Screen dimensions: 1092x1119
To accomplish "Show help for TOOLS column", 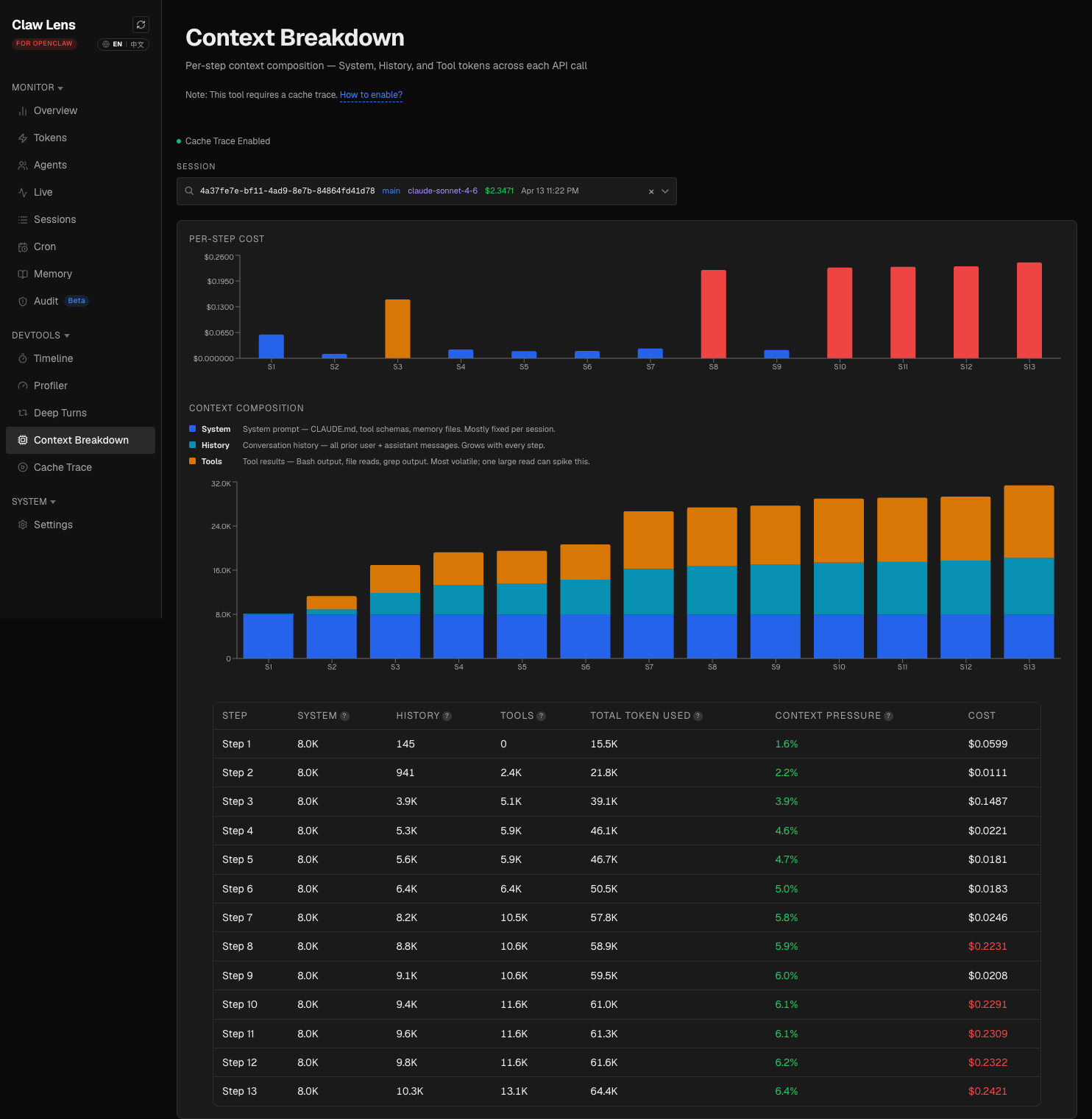I will point(541,717).
